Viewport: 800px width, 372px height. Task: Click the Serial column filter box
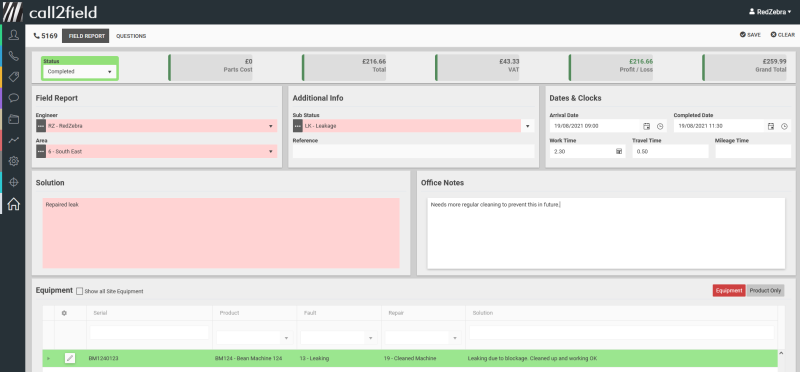(149, 333)
